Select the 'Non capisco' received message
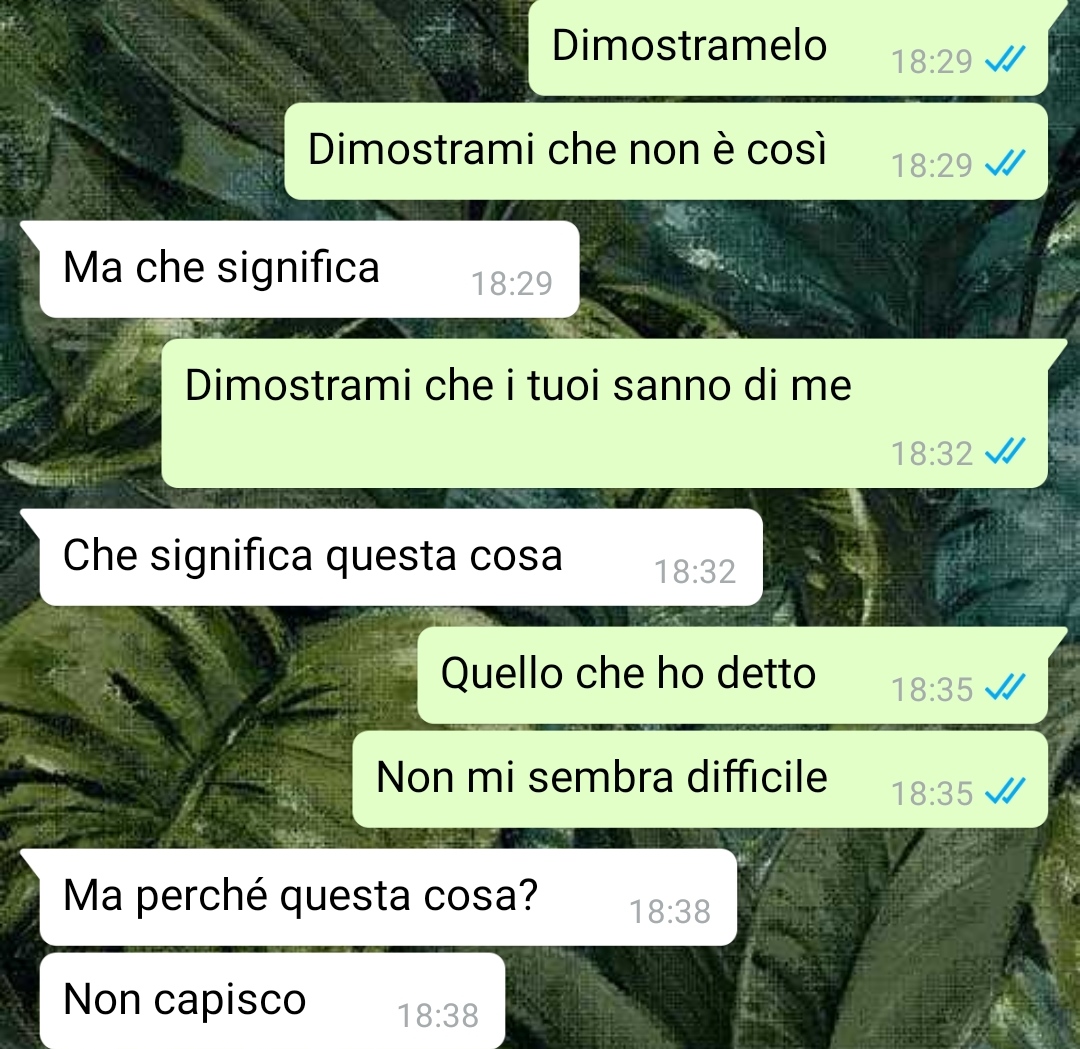 tap(272, 1001)
